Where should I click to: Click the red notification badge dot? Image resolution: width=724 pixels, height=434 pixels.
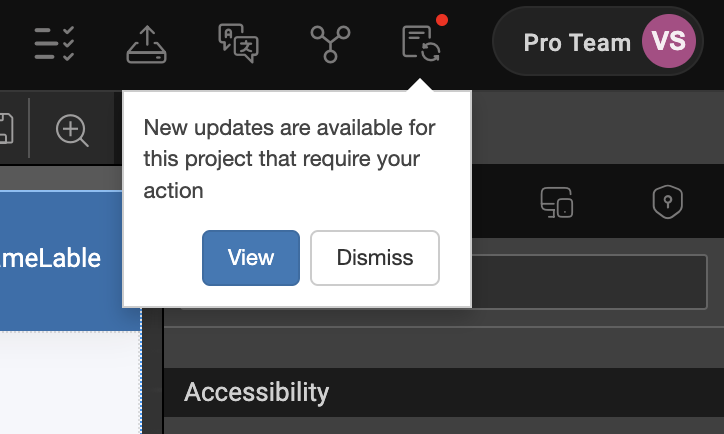(x=442, y=19)
